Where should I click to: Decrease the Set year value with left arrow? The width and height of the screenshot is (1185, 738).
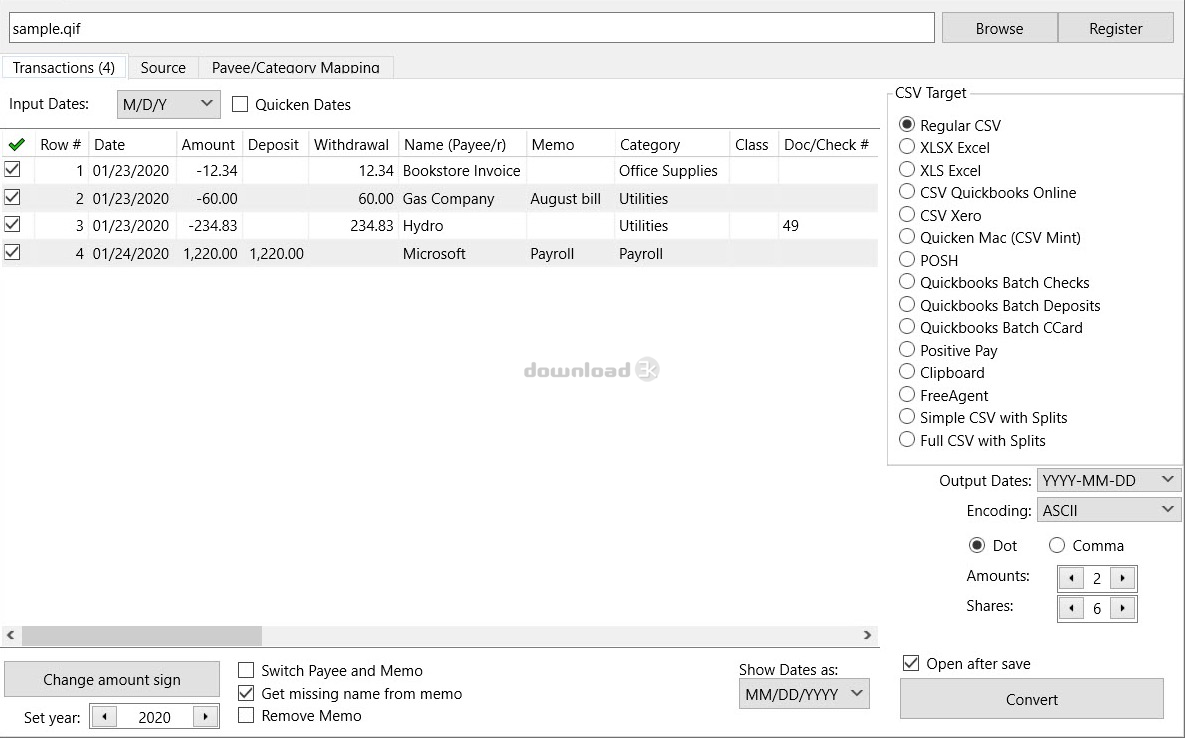pos(104,717)
